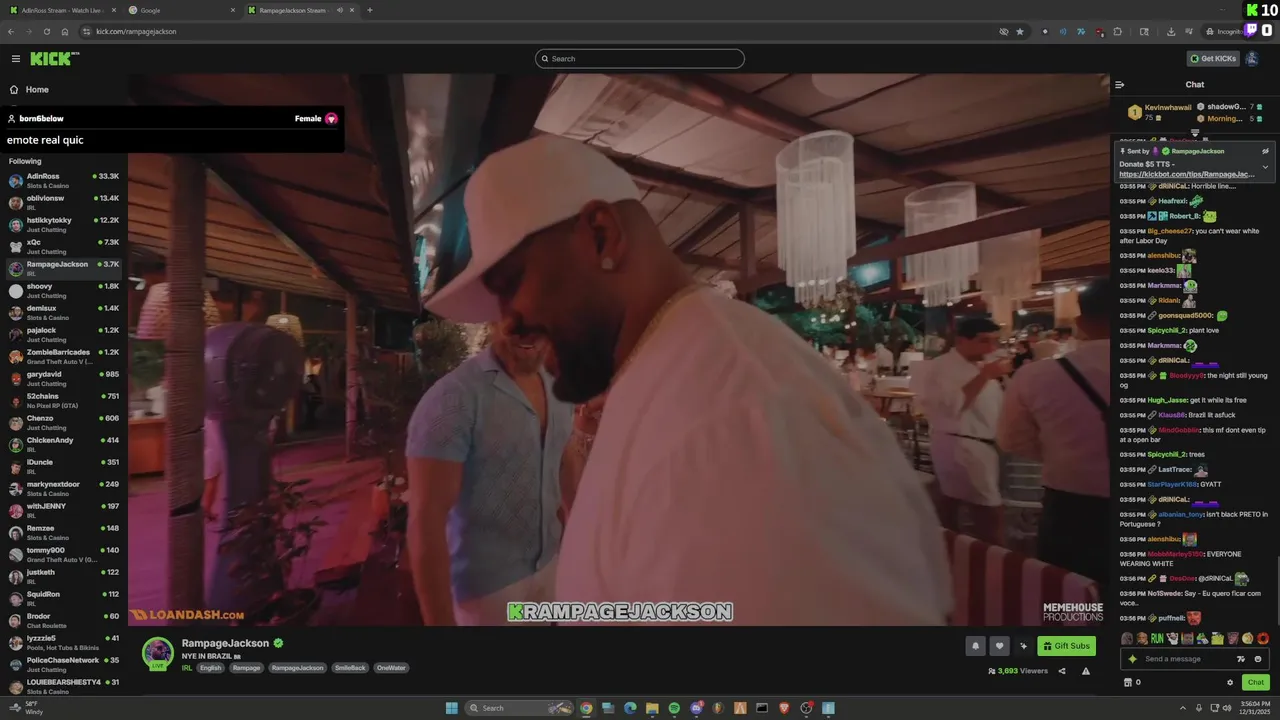Open ChickenAndy channel
This screenshot has width=1280, height=720.
pos(64,444)
